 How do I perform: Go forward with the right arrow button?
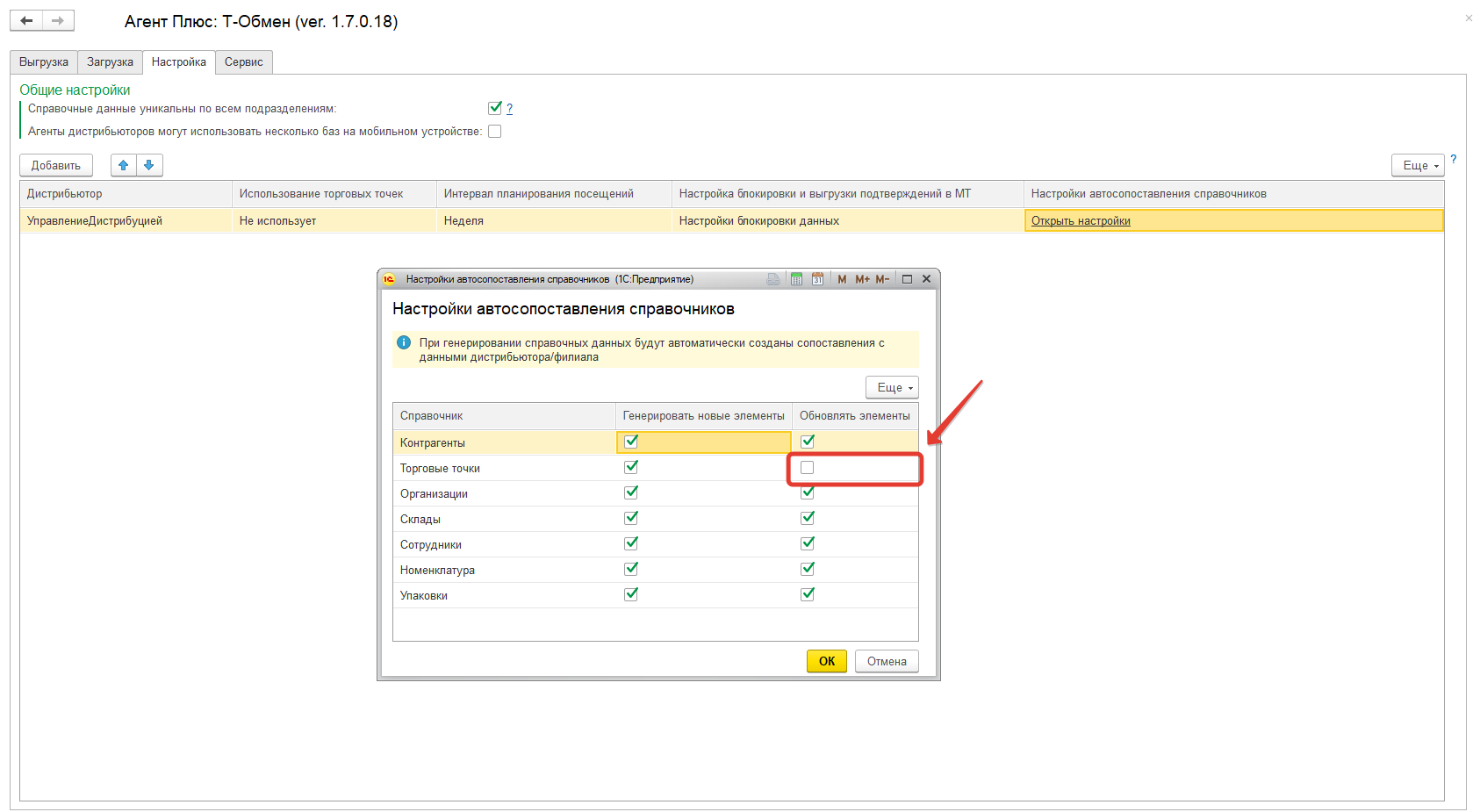(x=58, y=20)
